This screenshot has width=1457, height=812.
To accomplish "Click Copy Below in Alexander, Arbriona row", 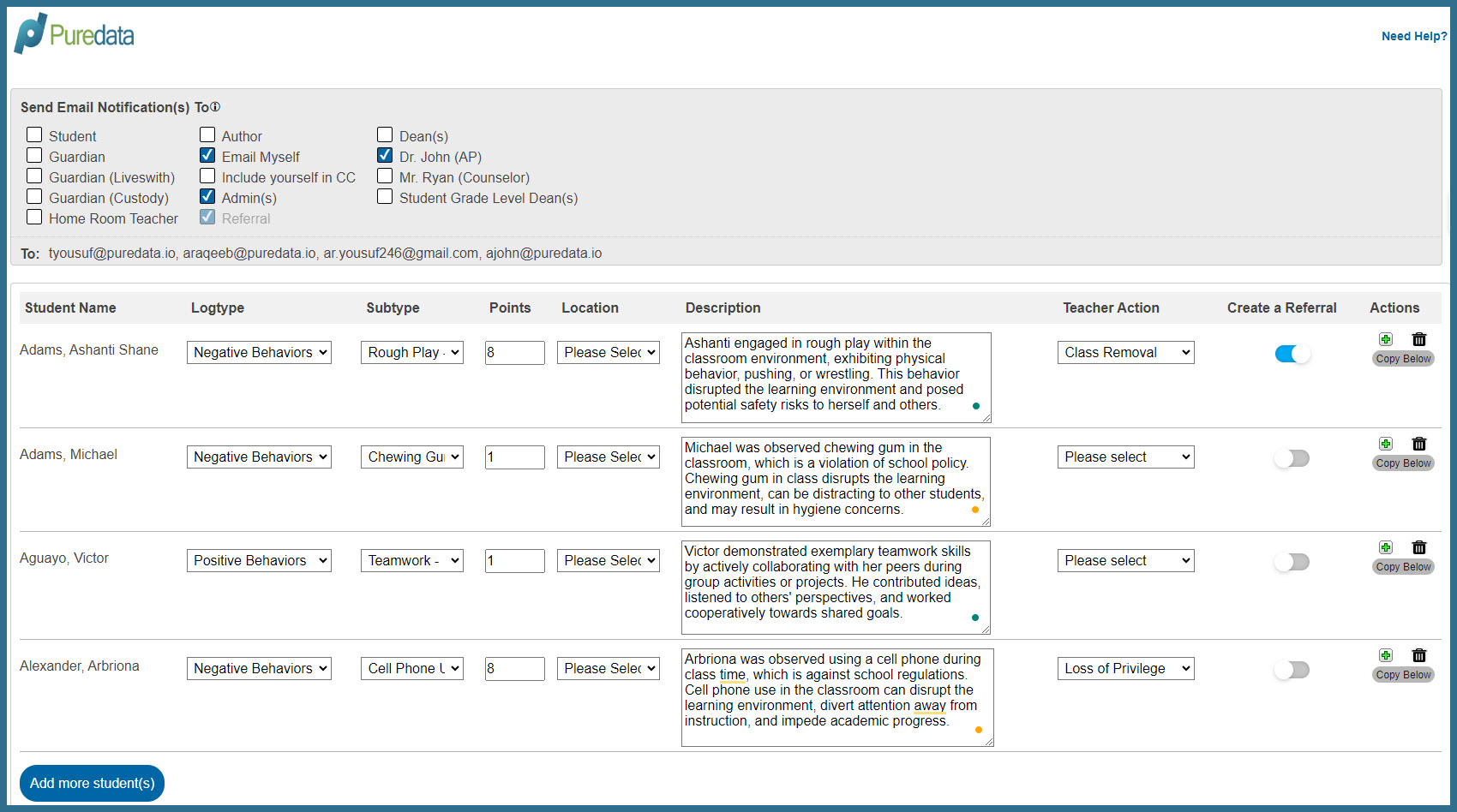I will click(x=1403, y=675).
